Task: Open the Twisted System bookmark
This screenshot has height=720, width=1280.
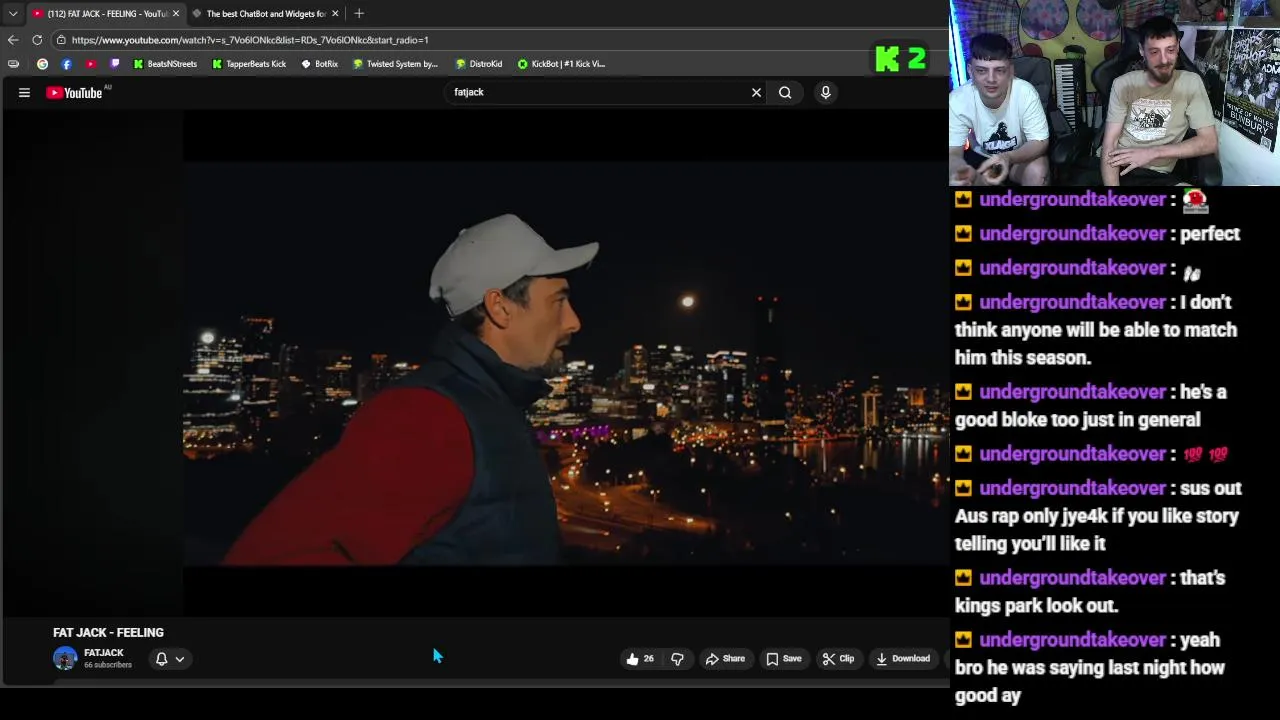Action: click(396, 64)
